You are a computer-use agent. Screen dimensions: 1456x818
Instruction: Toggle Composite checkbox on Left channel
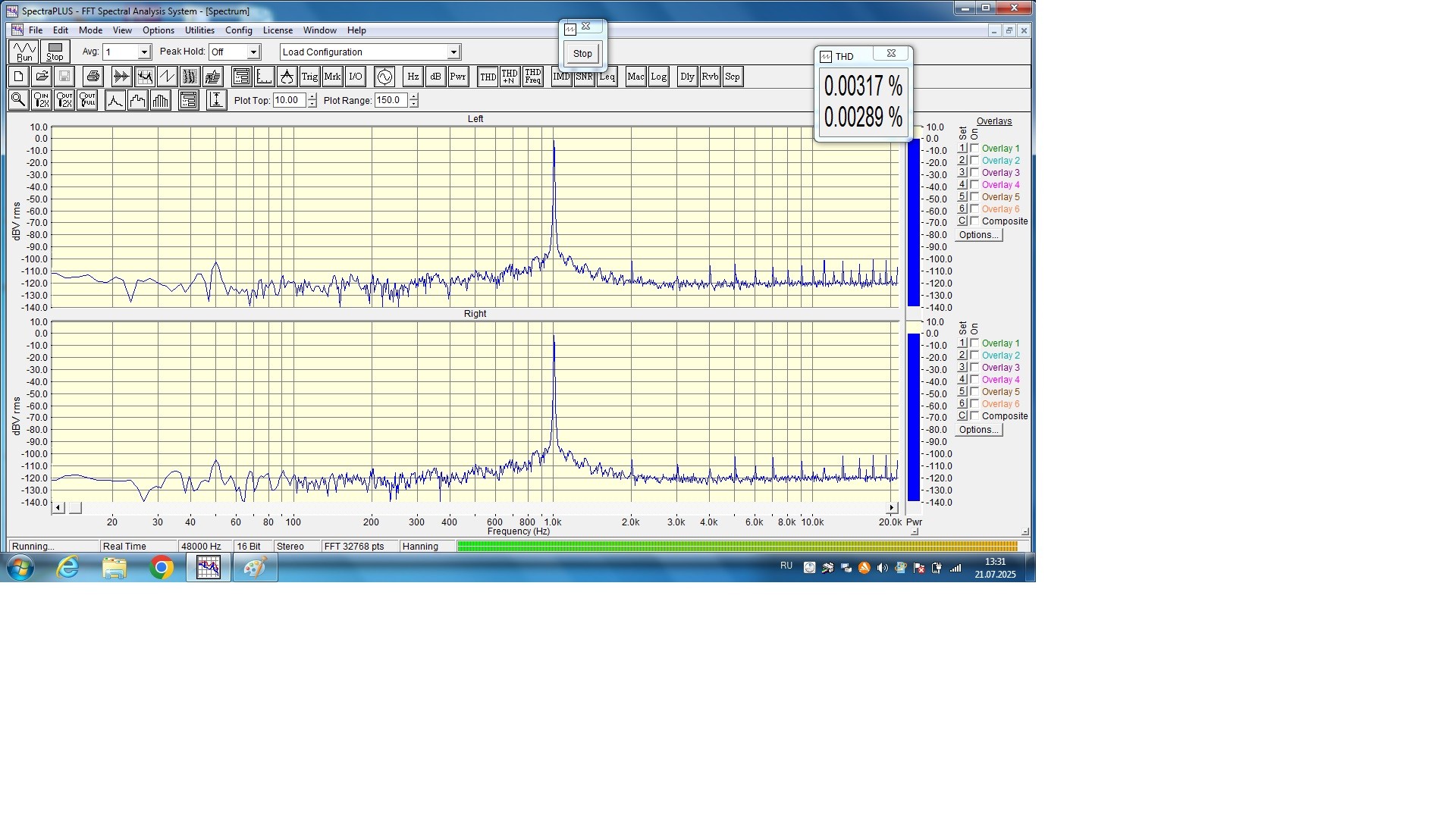click(x=974, y=221)
